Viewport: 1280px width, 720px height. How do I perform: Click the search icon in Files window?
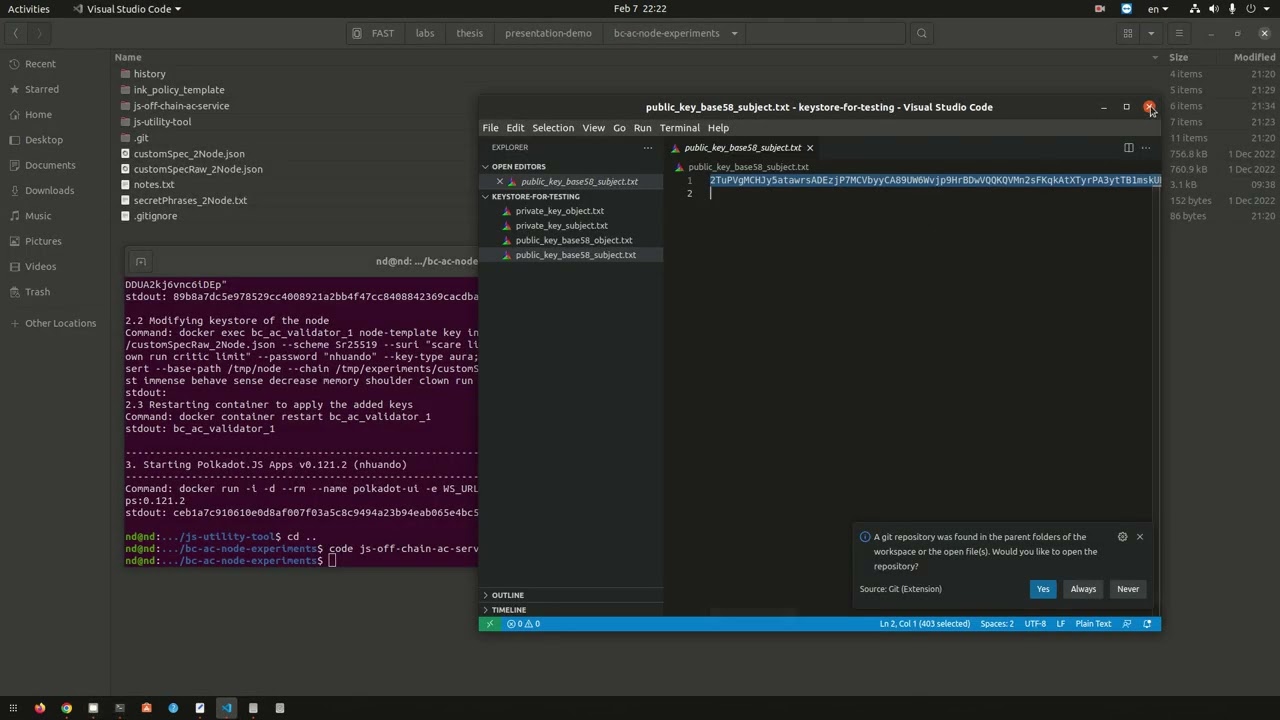(x=922, y=33)
